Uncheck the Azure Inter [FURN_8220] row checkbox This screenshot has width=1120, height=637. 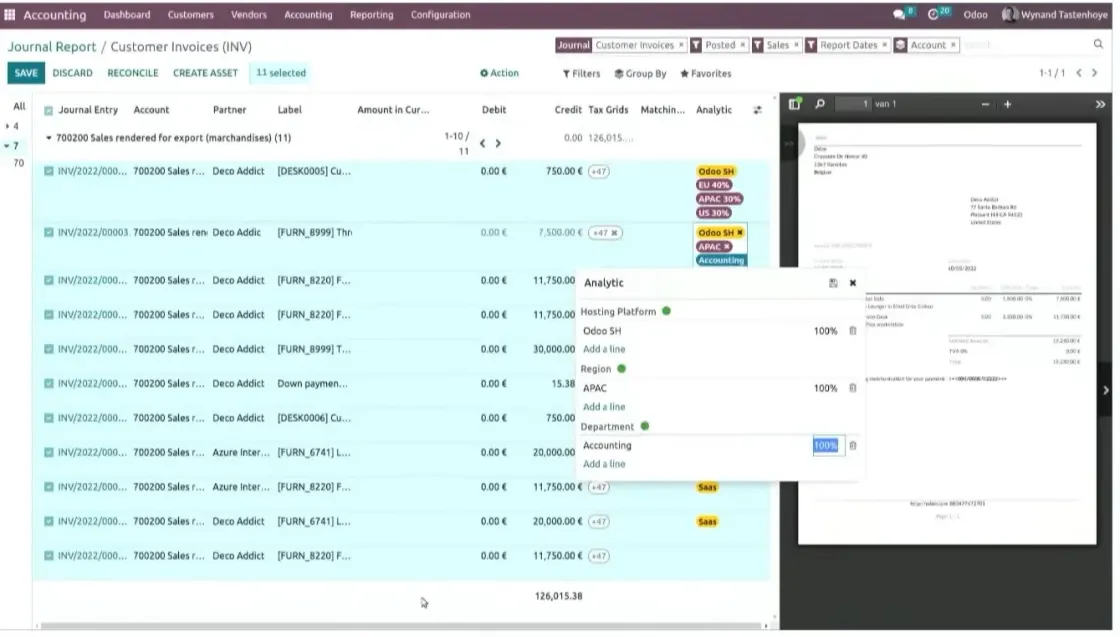pyautogui.click(x=49, y=487)
